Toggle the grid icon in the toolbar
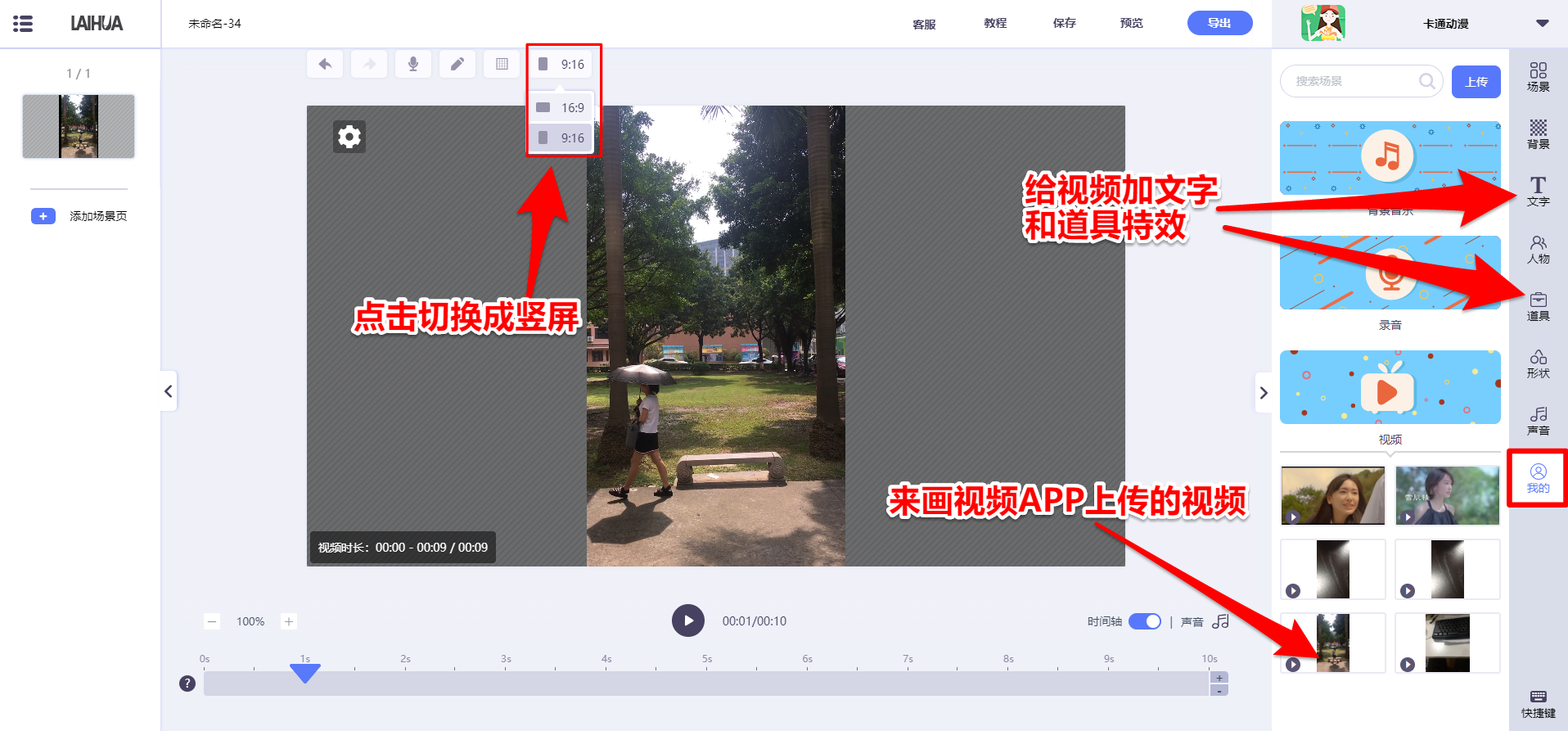 [x=502, y=64]
